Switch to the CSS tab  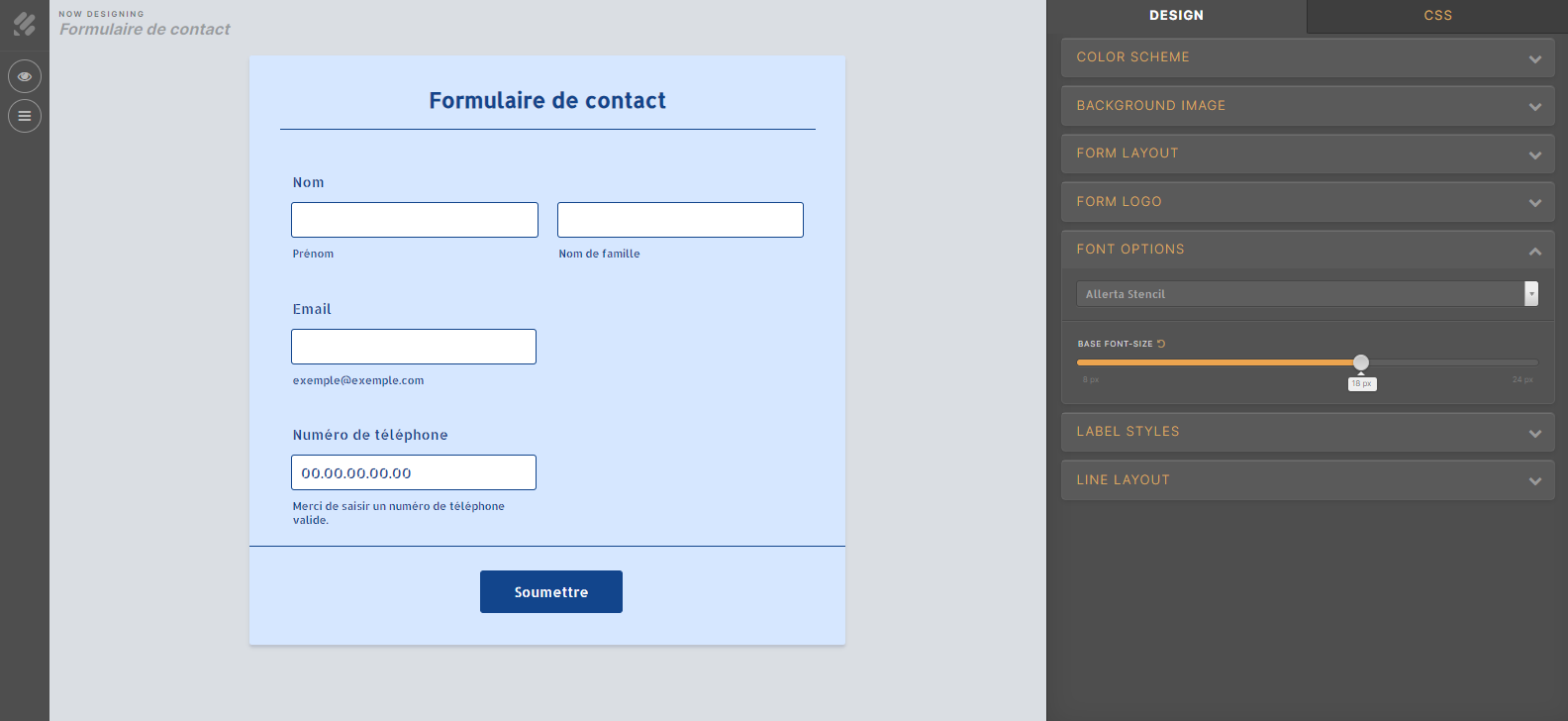[x=1437, y=15]
